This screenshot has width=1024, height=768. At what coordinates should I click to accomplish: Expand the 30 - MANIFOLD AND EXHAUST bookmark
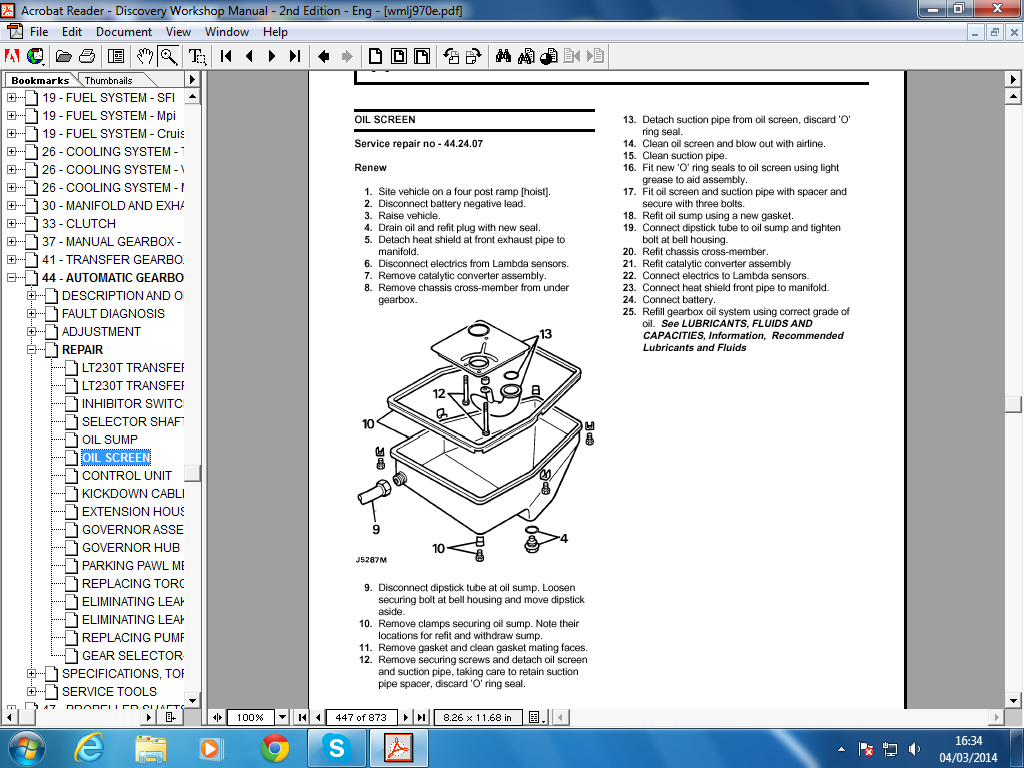point(12,206)
